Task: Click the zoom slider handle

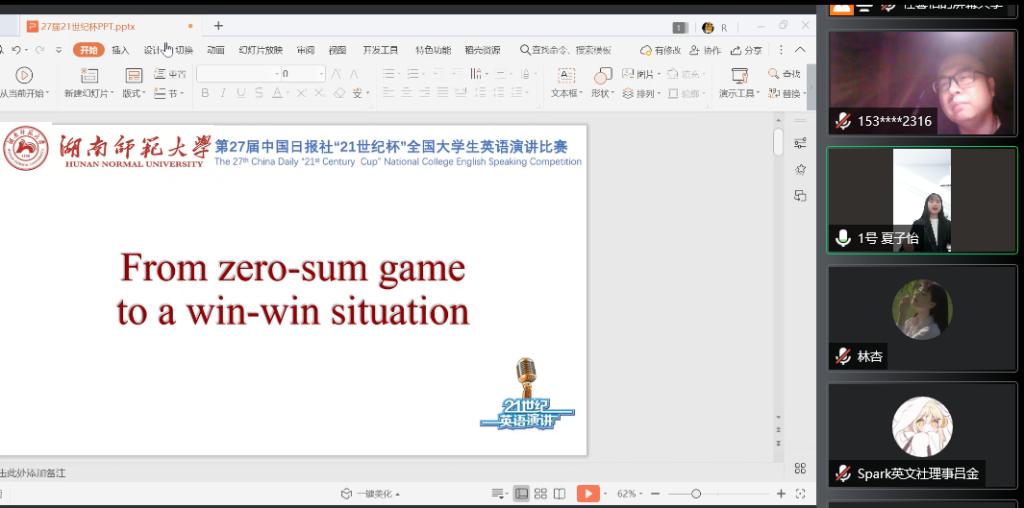Action: 696,494
